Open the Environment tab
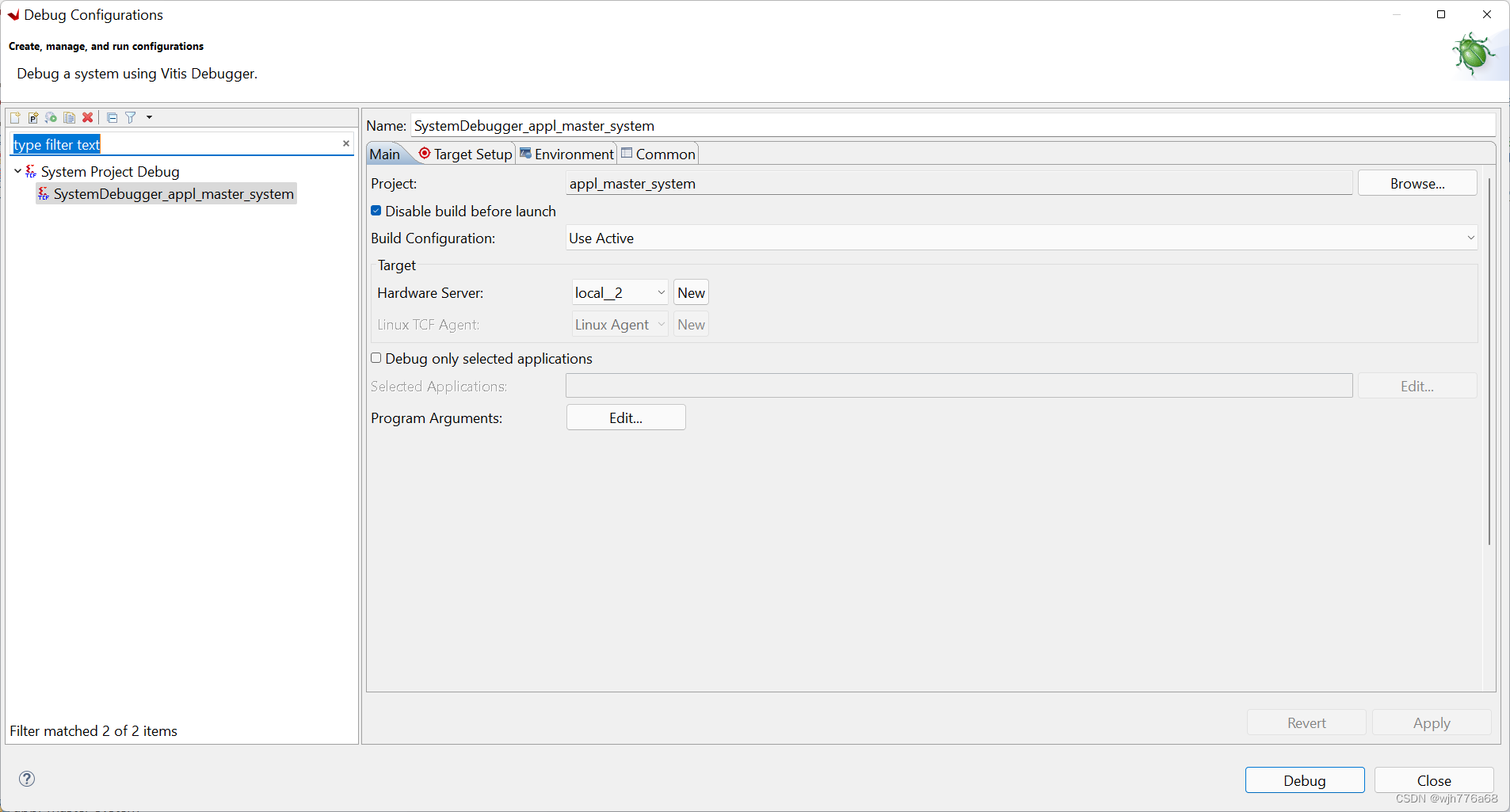The height and width of the screenshot is (812, 1510). tap(567, 154)
